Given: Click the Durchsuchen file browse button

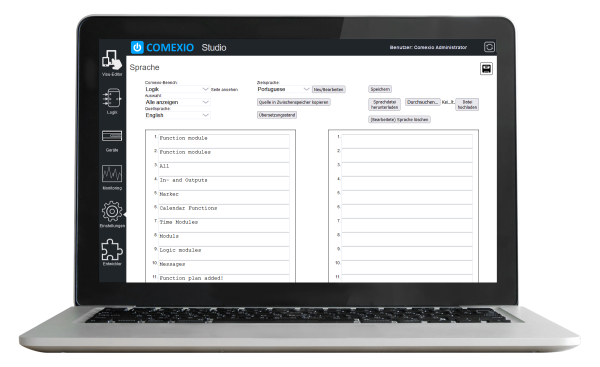Looking at the screenshot, I should tap(422, 102).
